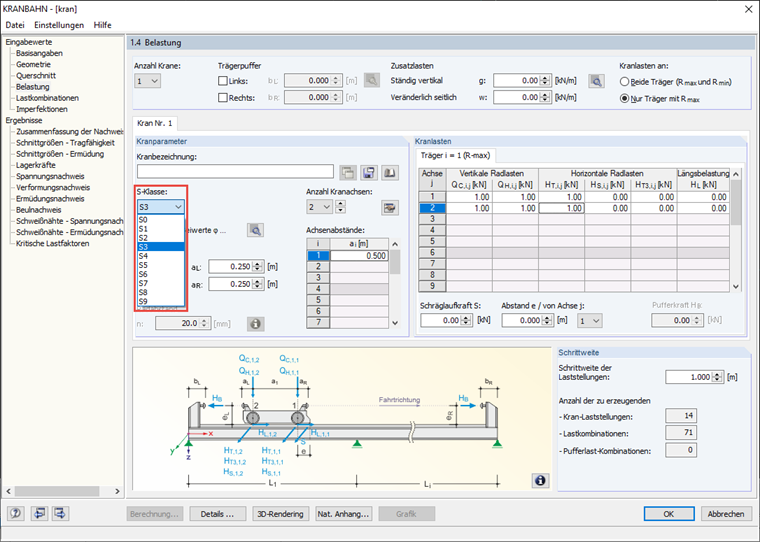Click the Schräglaufkraft S input field

[446, 320]
